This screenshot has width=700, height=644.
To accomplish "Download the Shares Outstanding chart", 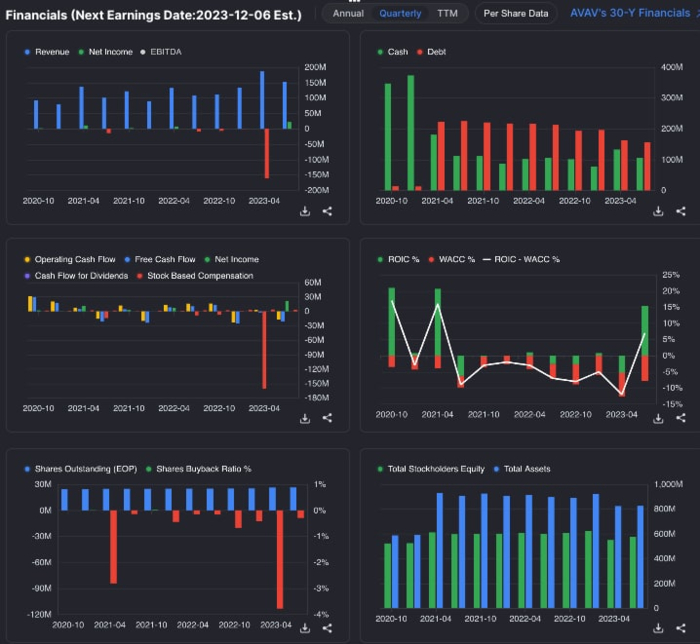I will click(x=304, y=628).
